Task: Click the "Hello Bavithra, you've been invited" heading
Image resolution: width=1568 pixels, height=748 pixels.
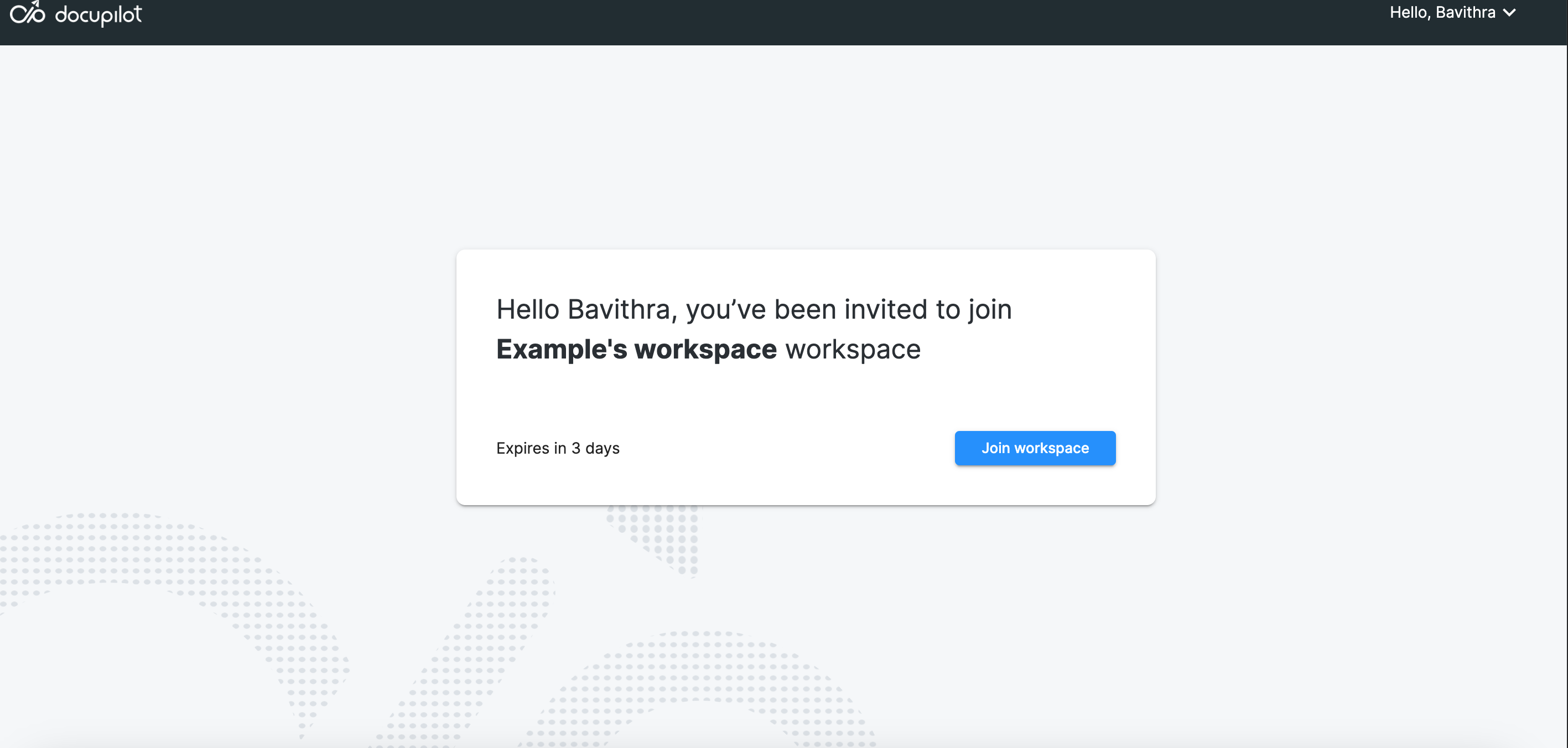Action: coord(753,309)
